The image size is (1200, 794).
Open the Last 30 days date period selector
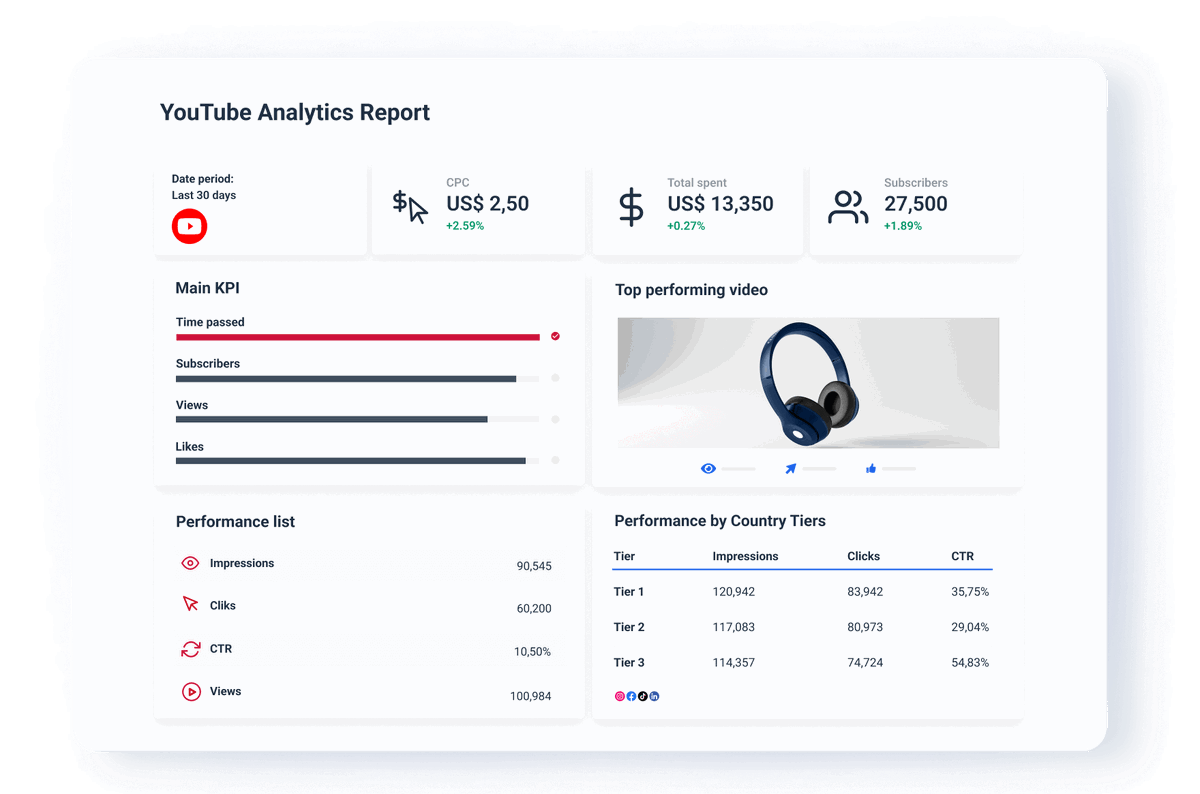(x=205, y=195)
